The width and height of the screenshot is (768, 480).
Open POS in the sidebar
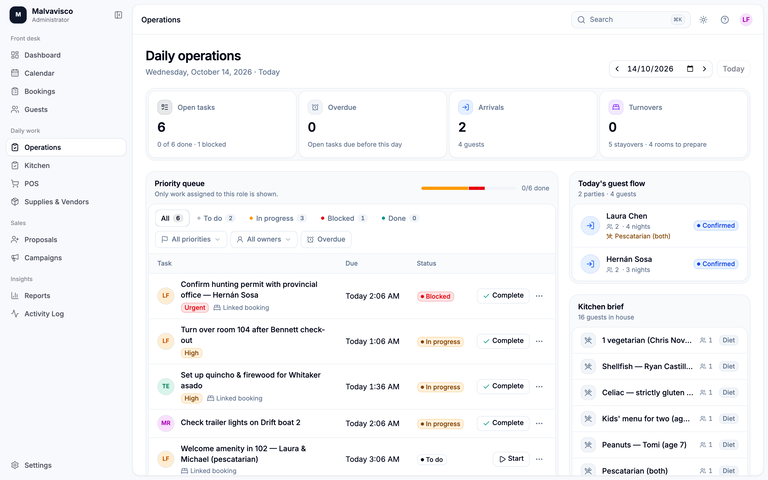click(66, 184)
